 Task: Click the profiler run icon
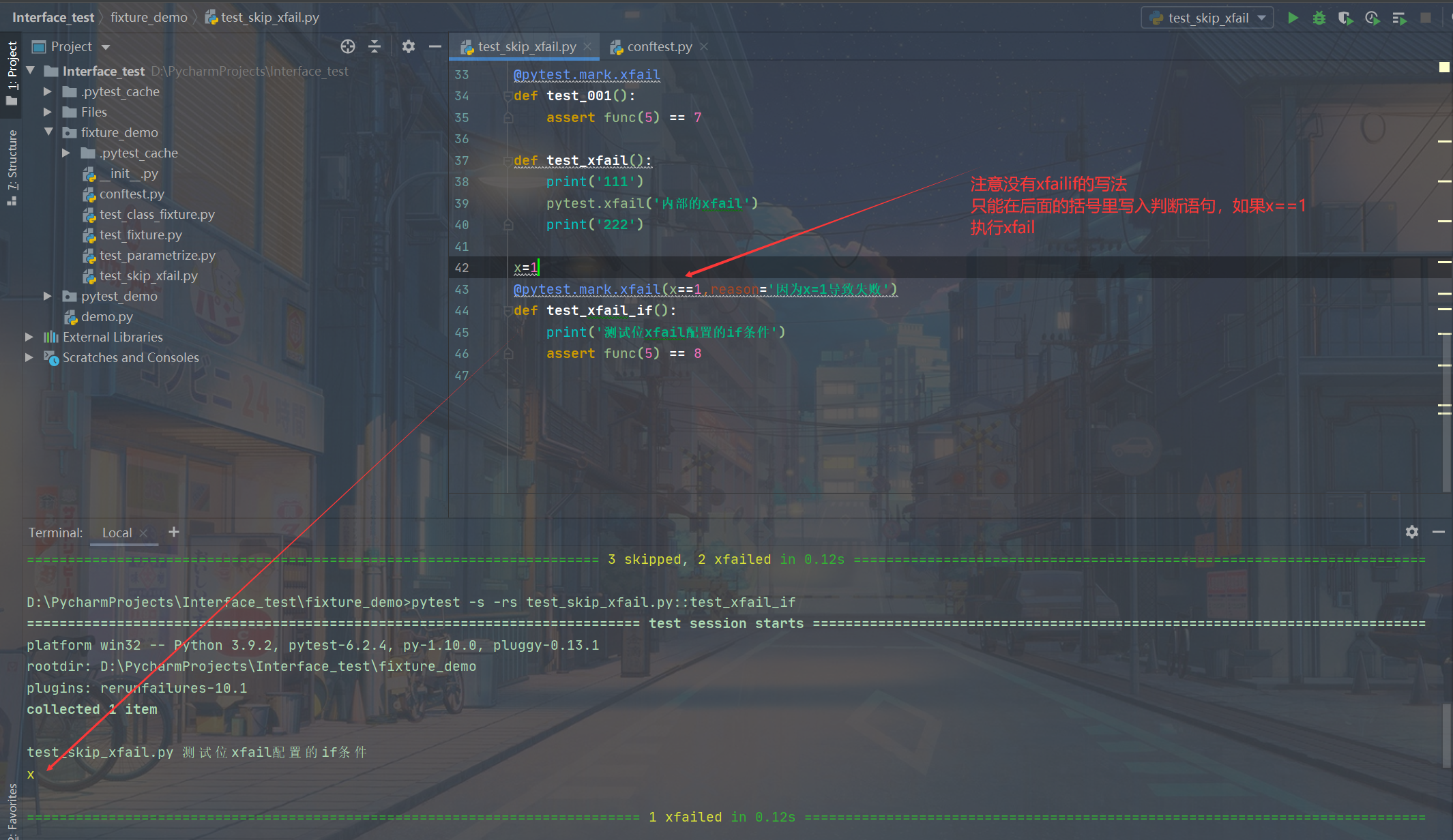[x=1372, y=18]
